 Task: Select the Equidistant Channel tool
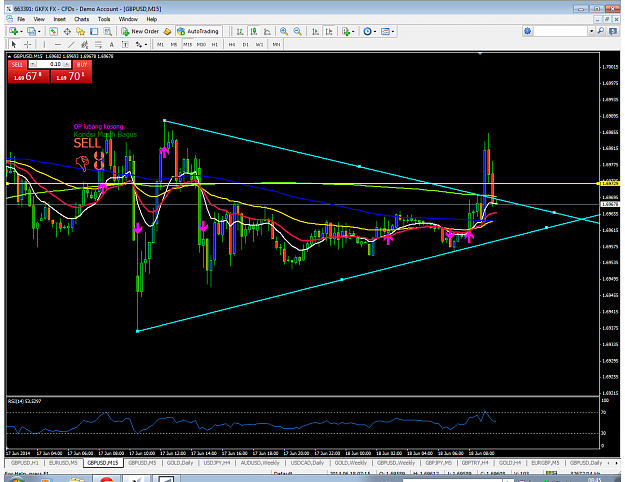(85, 44)
